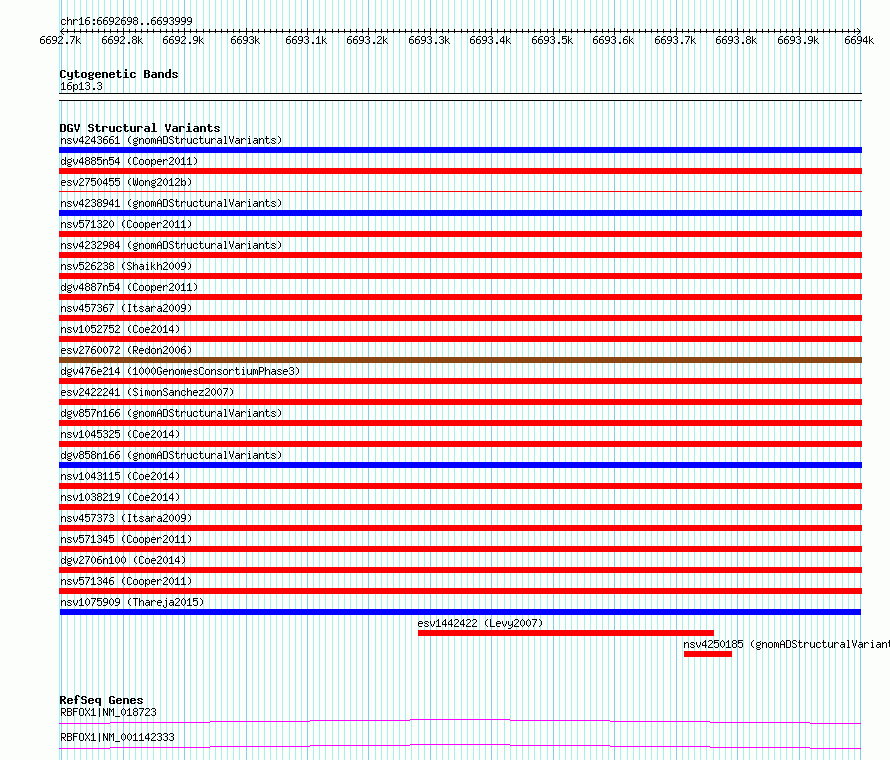Image resolution: width=890 pixels, height=760 pixels.
Task: Click the nsv4250185 gnomAD variant label
Action: click(x=786, y=644)
